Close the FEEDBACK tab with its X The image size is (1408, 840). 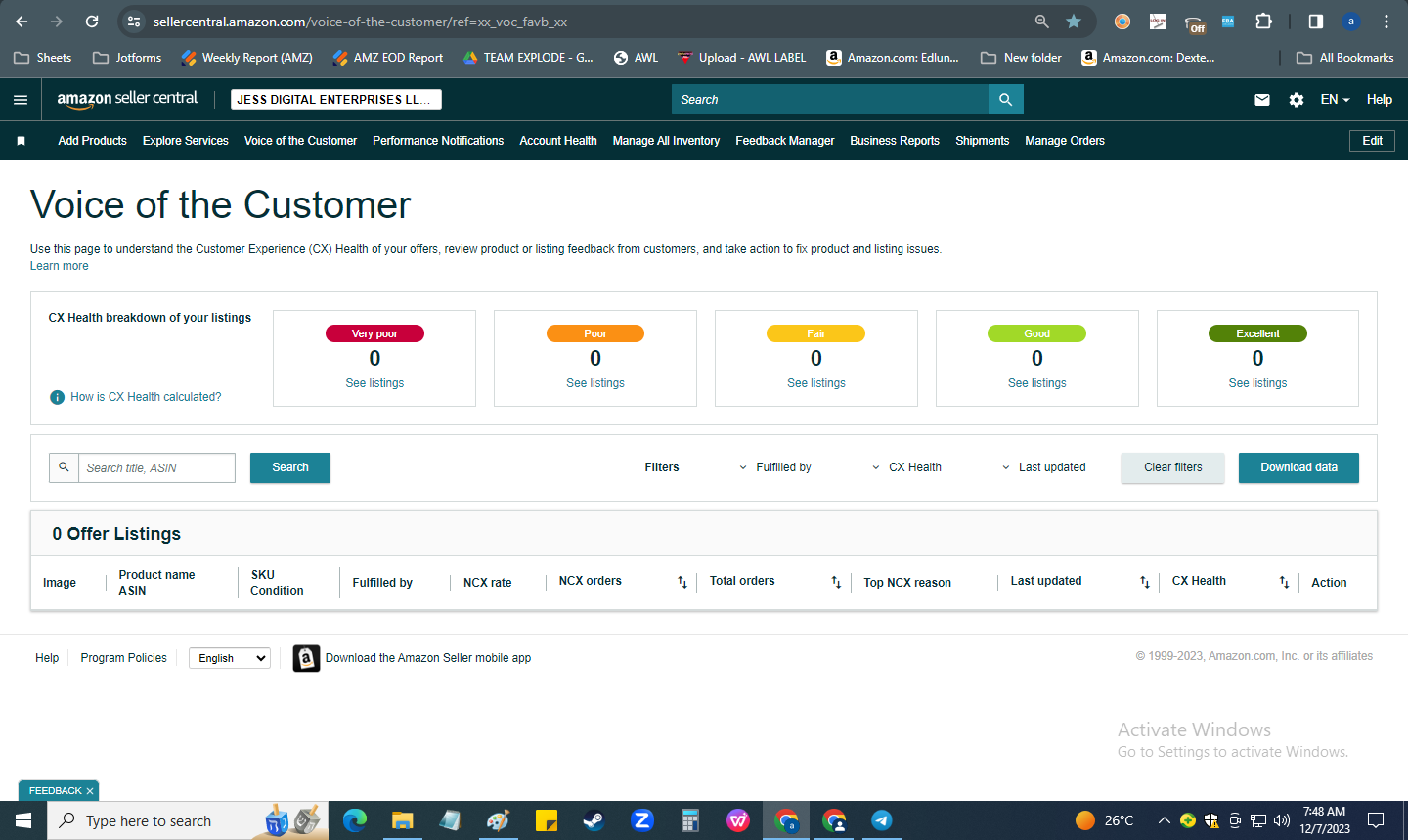click(x=90, y=791)
